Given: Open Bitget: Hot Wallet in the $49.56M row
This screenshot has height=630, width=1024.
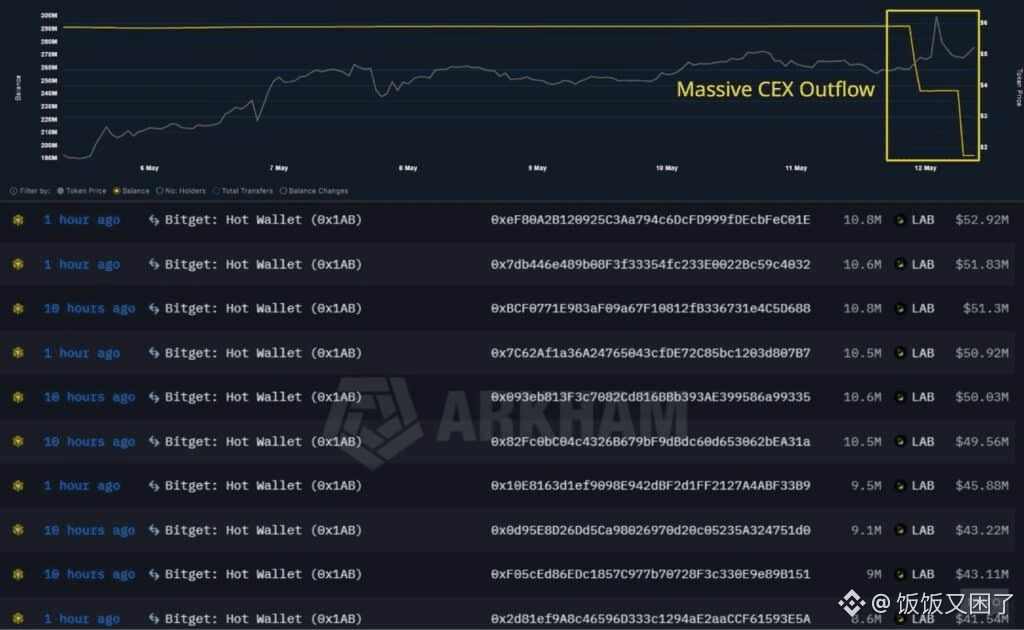Looking at the screenshot, I should [x=263, y=441].
